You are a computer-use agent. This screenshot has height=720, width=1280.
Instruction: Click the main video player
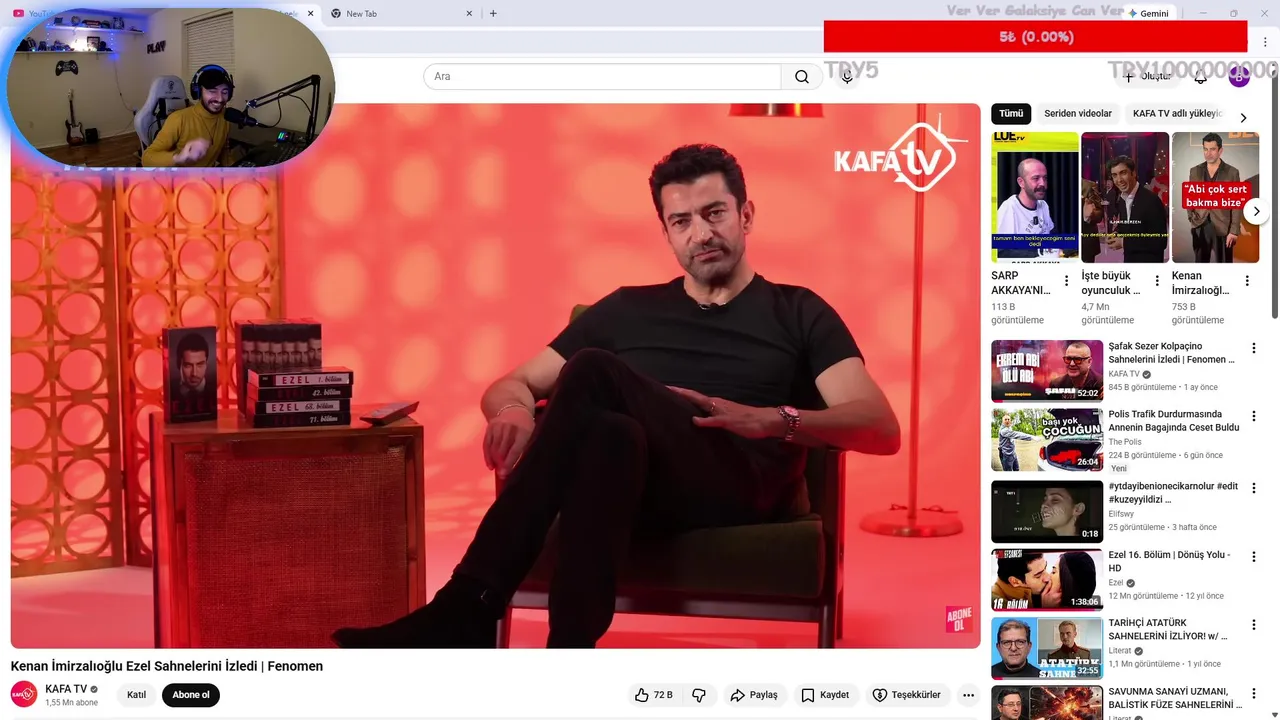[x=495, y=375]
